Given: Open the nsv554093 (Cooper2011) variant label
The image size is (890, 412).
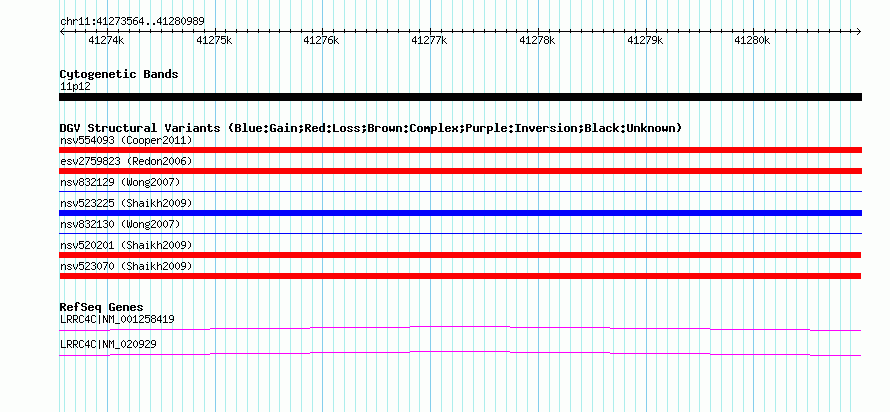Looking at the screenshot, I should pos(126,140).
